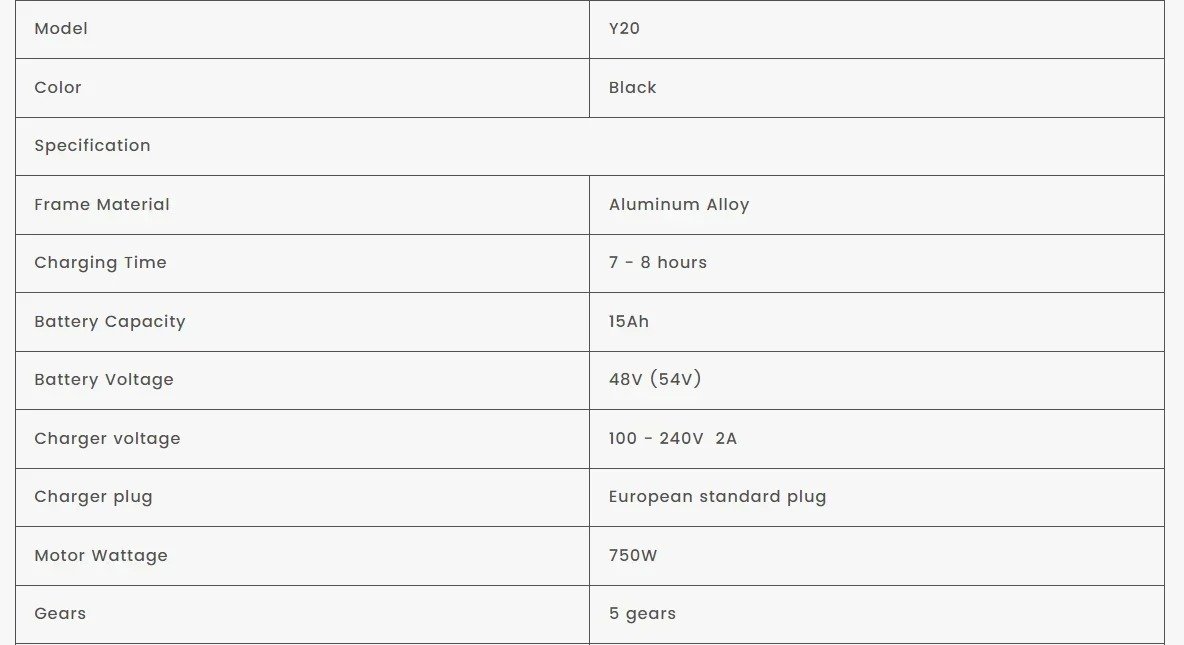This screenshot has width=1184, height=645.
Task: Click the 'Model' label cell
Action: [x=61, y=29]
